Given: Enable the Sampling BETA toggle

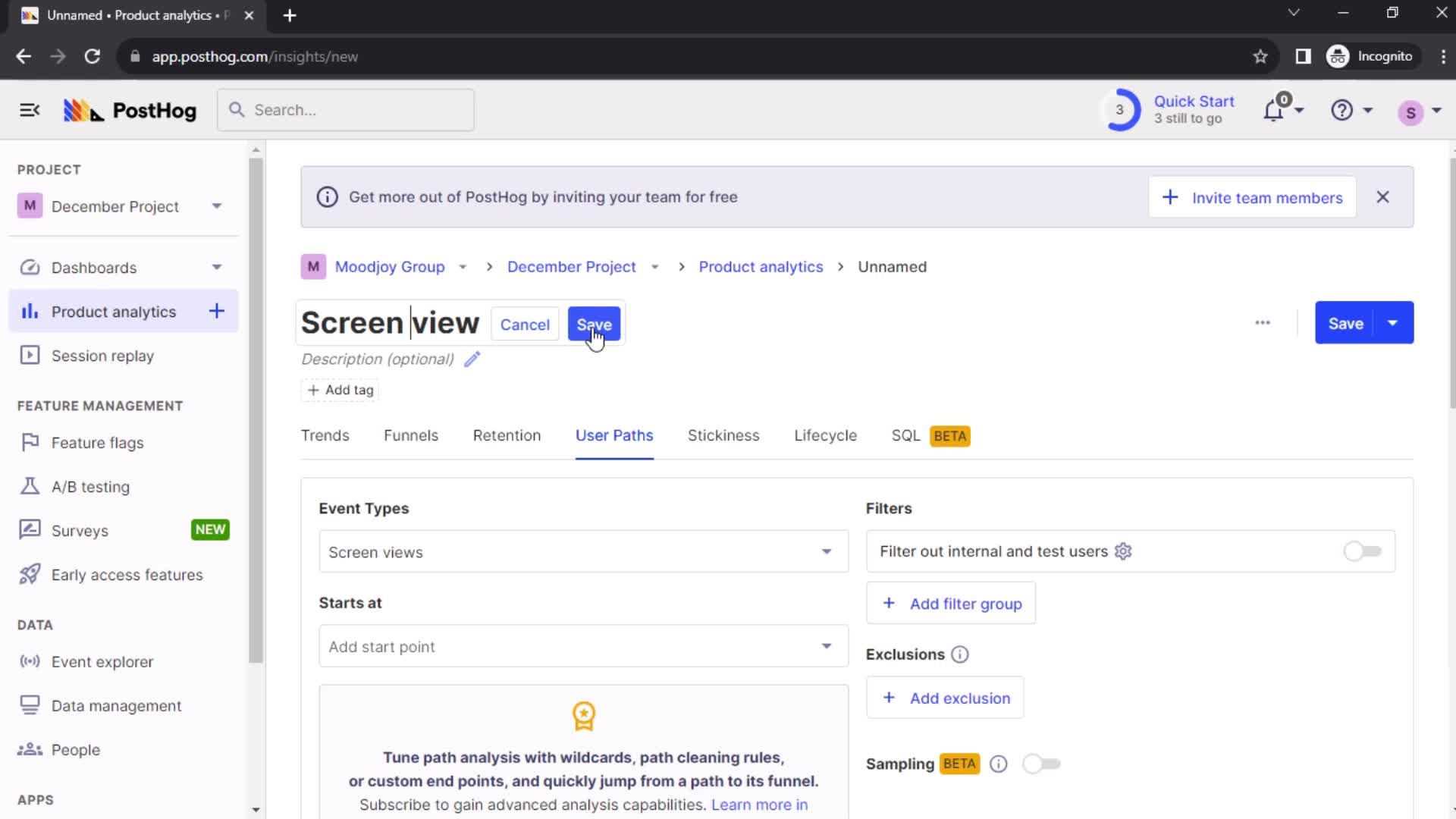Looking at the screenshot, I should coord(1042,764).
